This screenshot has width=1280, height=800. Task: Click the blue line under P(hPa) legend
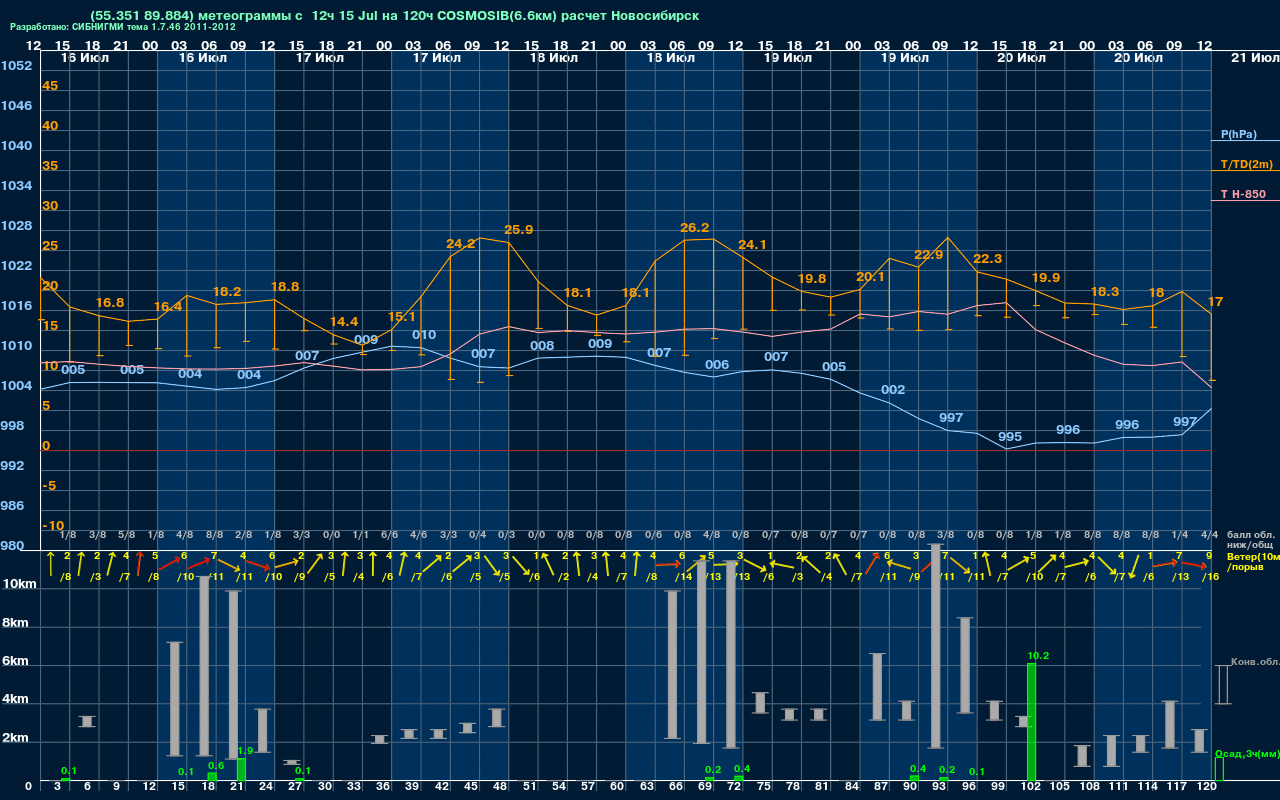pos(1245,142)
